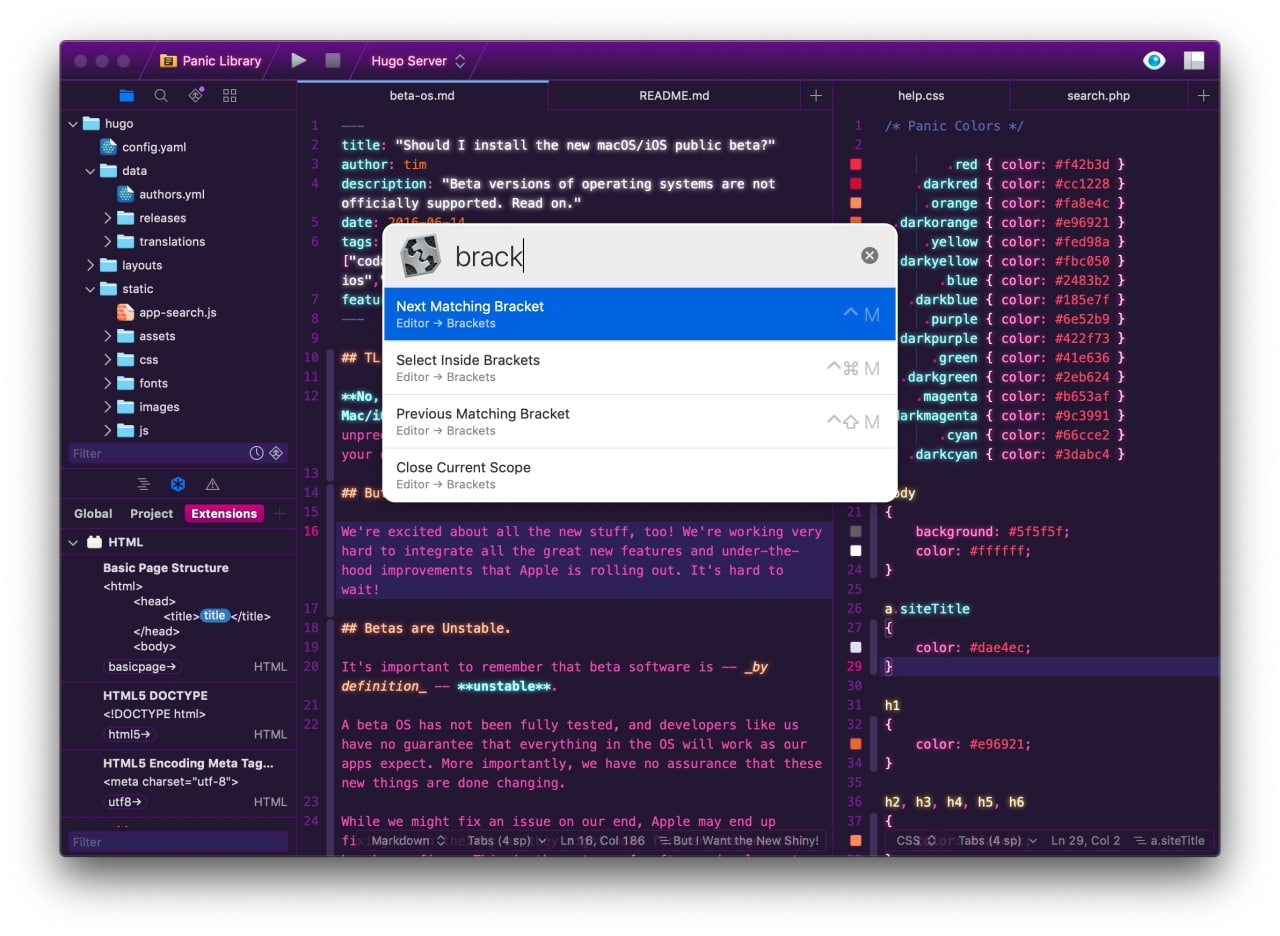Click the Publish icon with notification badge
Image resolution: width=1280 pixels, height=936 pixels.
coord(195,93)
